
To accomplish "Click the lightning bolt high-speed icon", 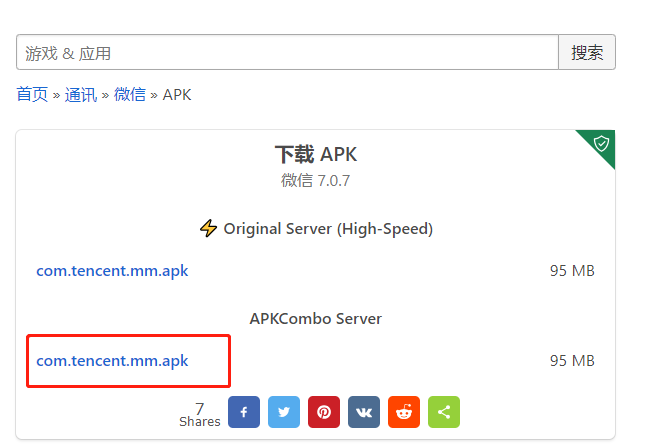I will tap(208, 228).
